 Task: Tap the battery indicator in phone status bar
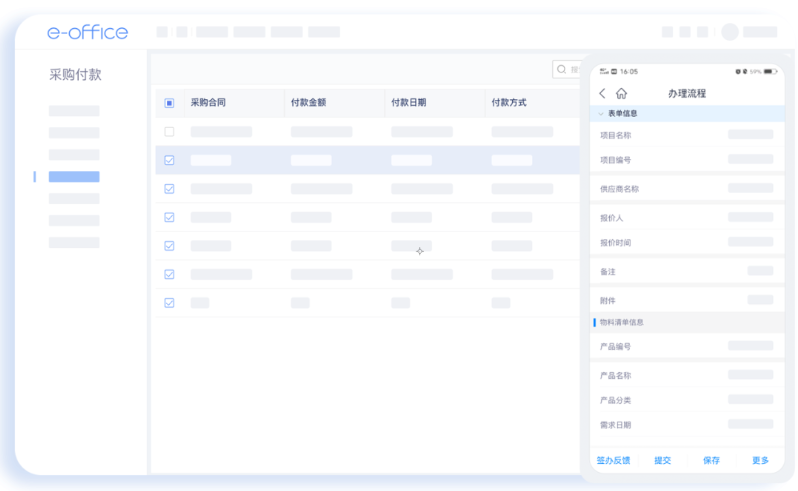[x=768, y=72]
